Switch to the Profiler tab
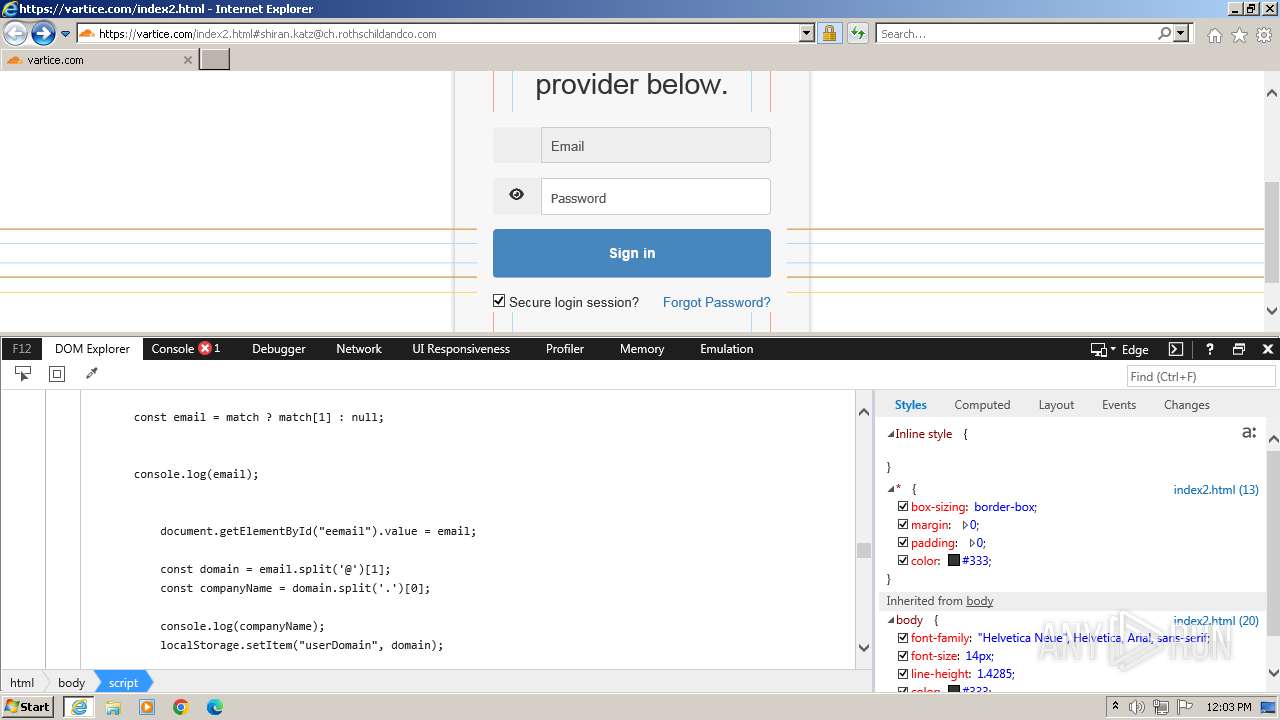The height and width of the screenshot is (720, 1280). click(x=565, y=349)
